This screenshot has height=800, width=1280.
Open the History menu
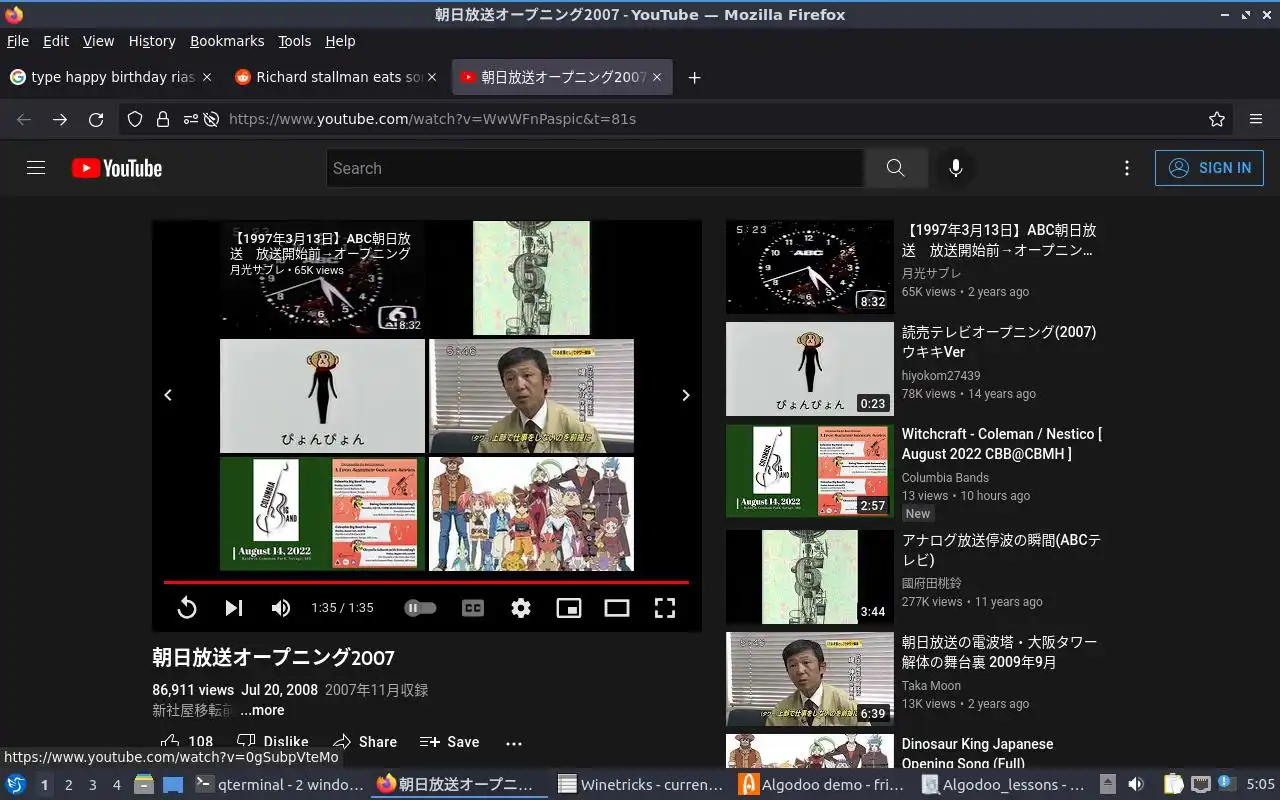[x=152, y=41]
